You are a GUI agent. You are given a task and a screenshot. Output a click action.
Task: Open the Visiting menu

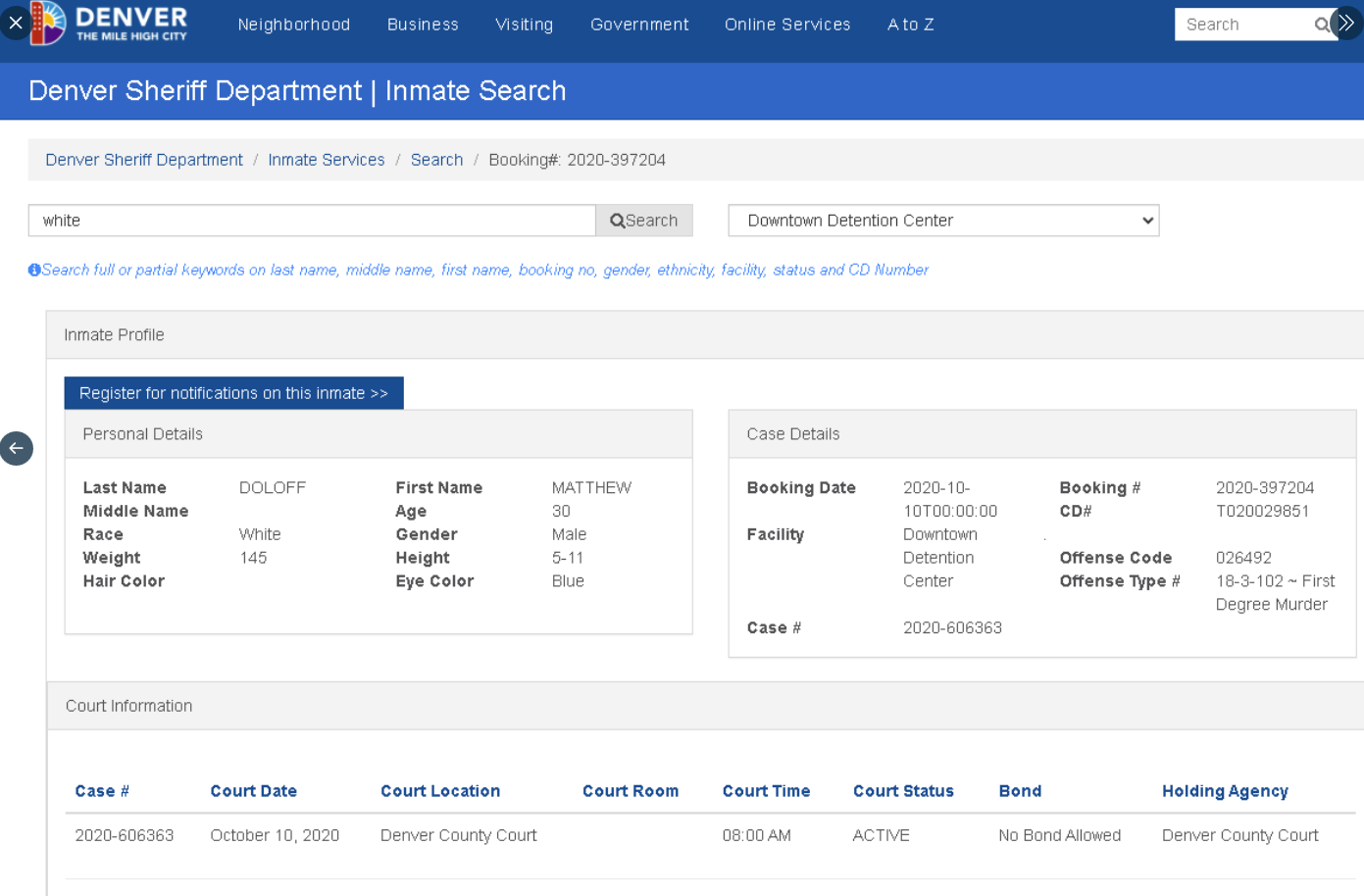point(524,25)
